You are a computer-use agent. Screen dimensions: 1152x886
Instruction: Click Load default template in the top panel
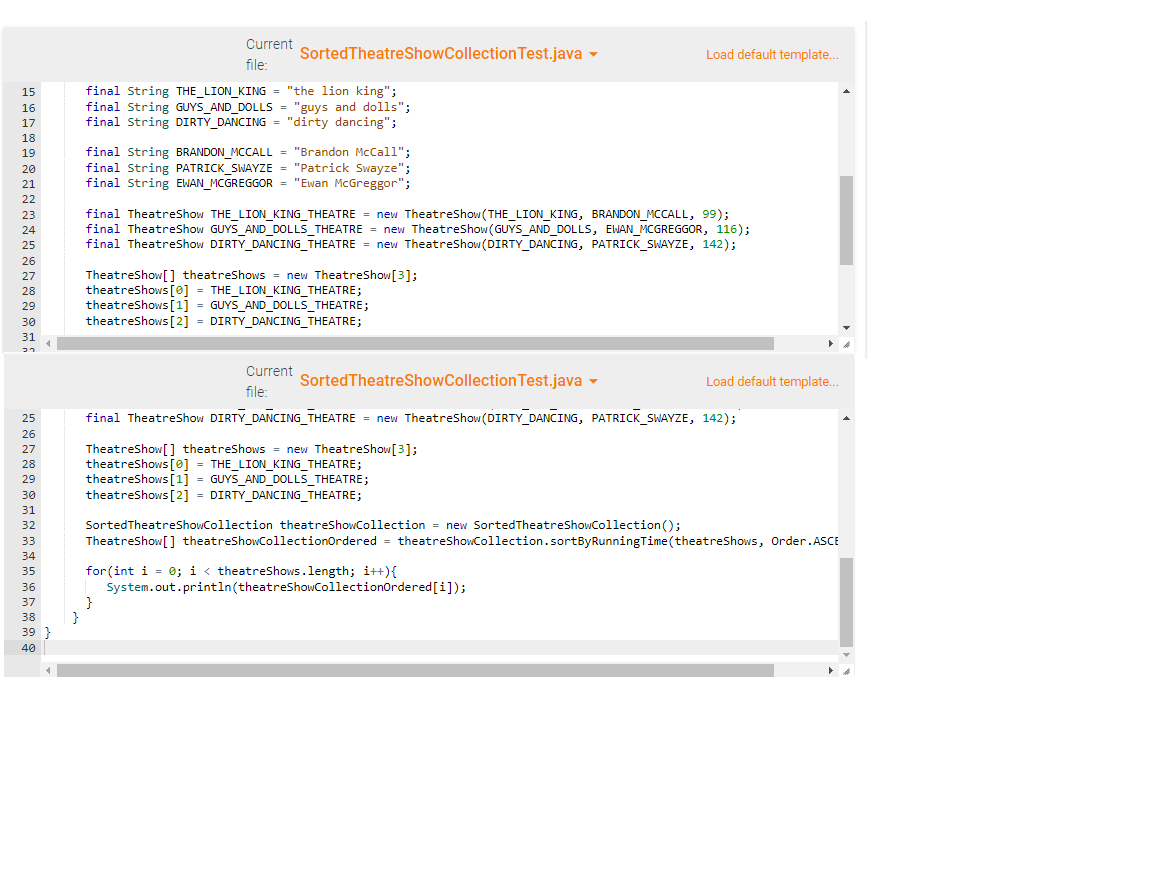click(x=772, y=54)
